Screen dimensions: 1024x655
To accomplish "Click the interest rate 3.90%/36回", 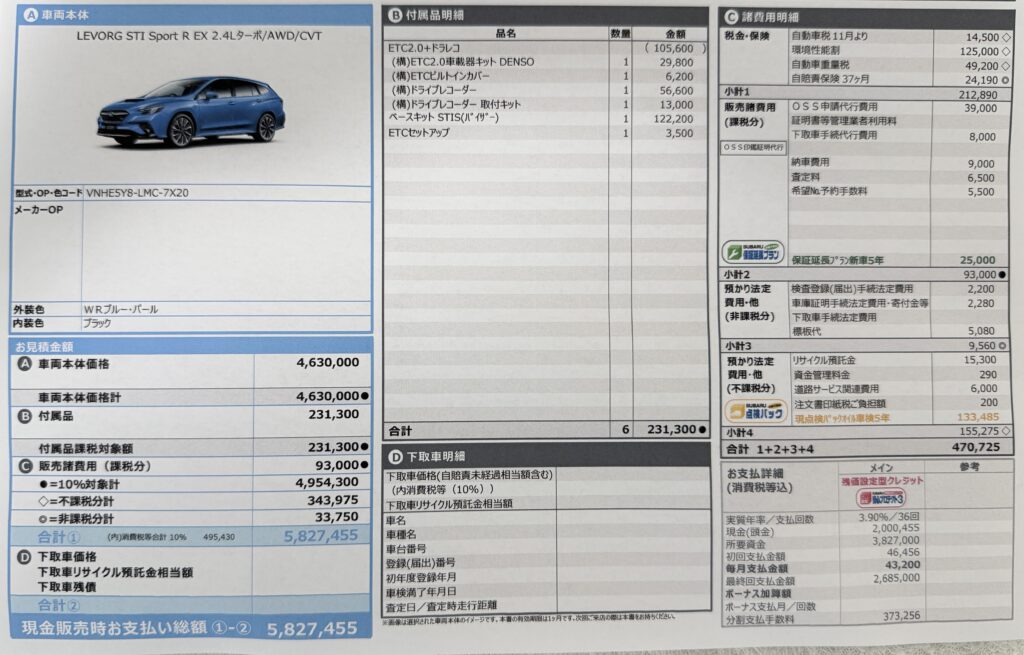I will [x=888, y=517].
